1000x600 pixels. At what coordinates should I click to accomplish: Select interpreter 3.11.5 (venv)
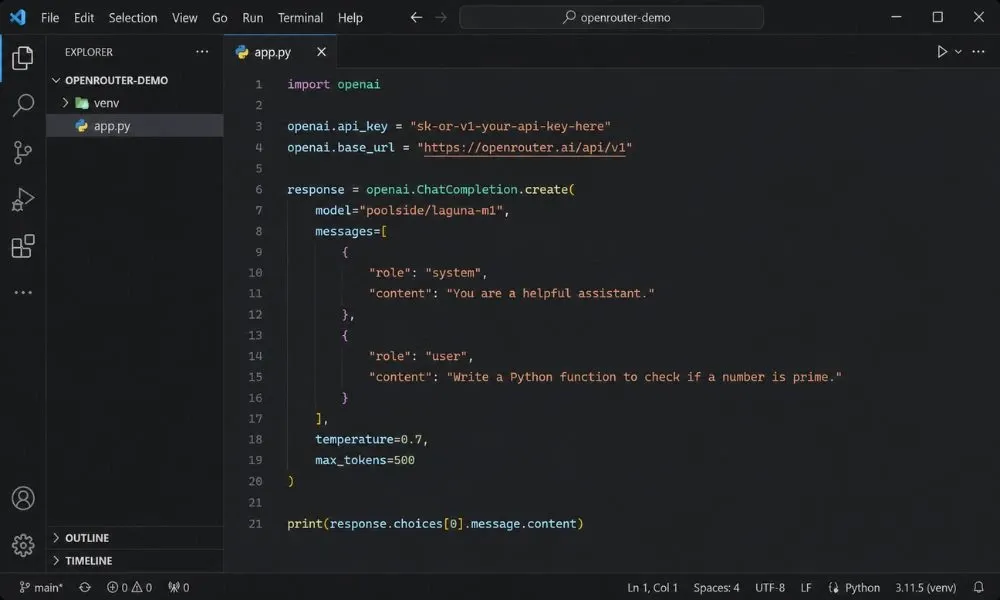925,587
